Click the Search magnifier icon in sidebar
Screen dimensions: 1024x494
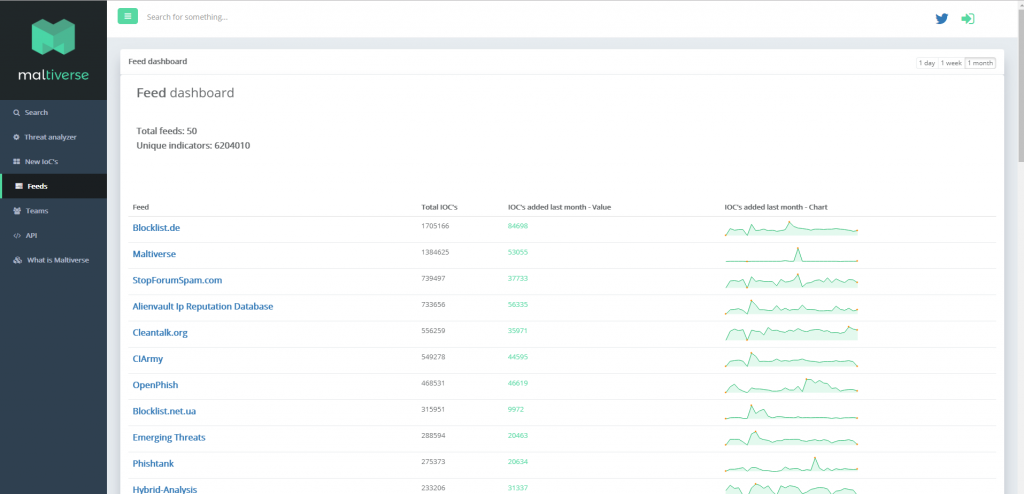[x=17, y=112]
